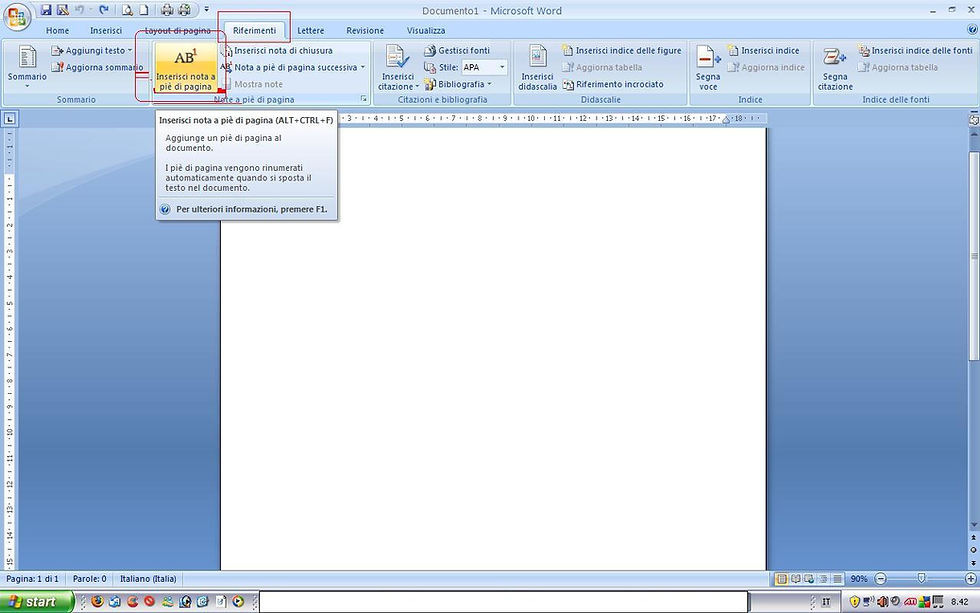Click Inserisci nota di chiusura

(x=277, y=51)
